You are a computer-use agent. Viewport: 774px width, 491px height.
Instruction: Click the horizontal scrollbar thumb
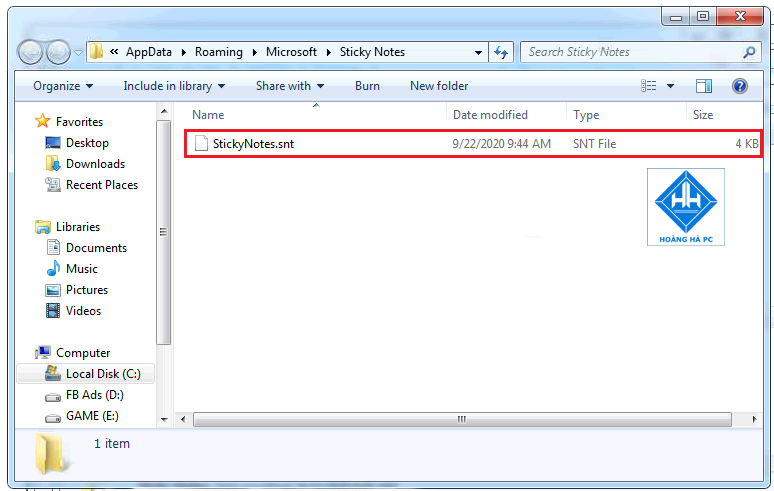462,419
